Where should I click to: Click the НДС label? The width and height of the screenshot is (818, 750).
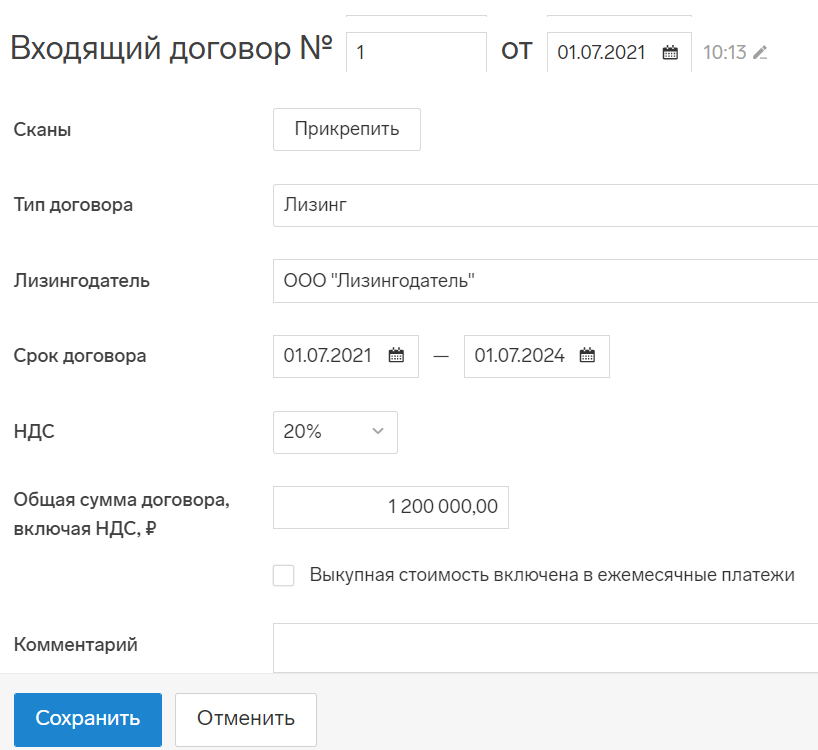34,431
